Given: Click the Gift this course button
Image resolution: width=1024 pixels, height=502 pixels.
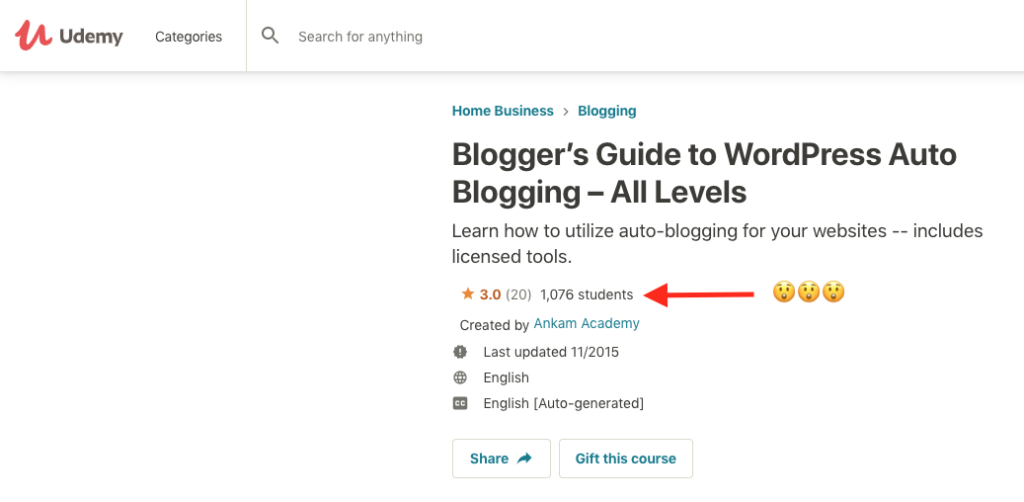Looking at the screenshot, I should pos(626,458).
